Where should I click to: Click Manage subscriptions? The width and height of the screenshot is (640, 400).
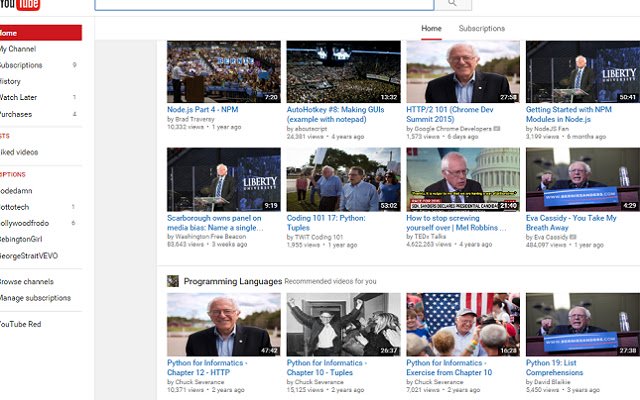(36, 298)
